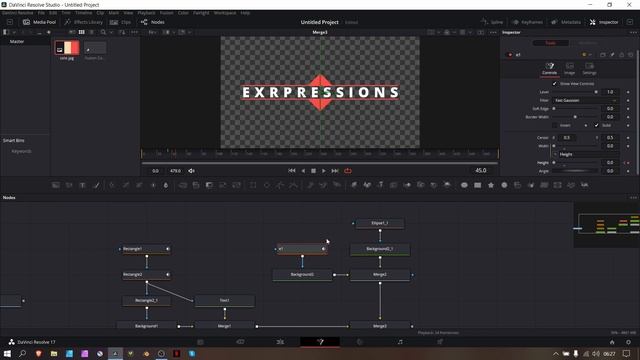Open the Nodes panel options menu

tap(633, 198)
